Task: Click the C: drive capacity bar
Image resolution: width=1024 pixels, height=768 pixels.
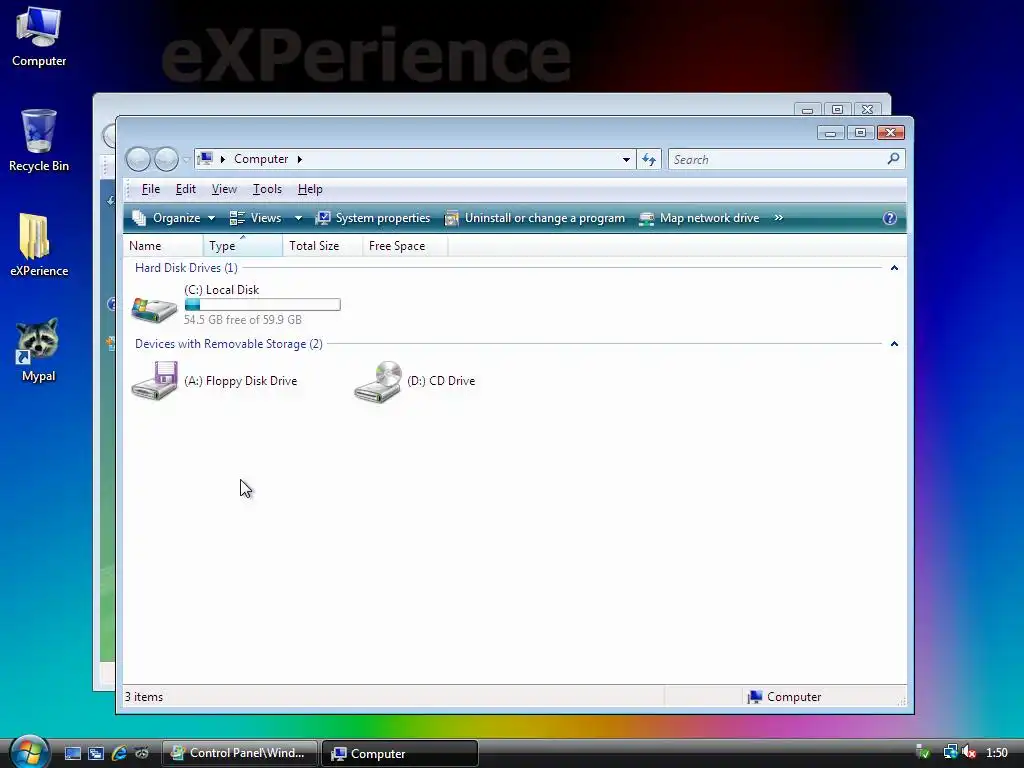Action: [x=263, y=304]
